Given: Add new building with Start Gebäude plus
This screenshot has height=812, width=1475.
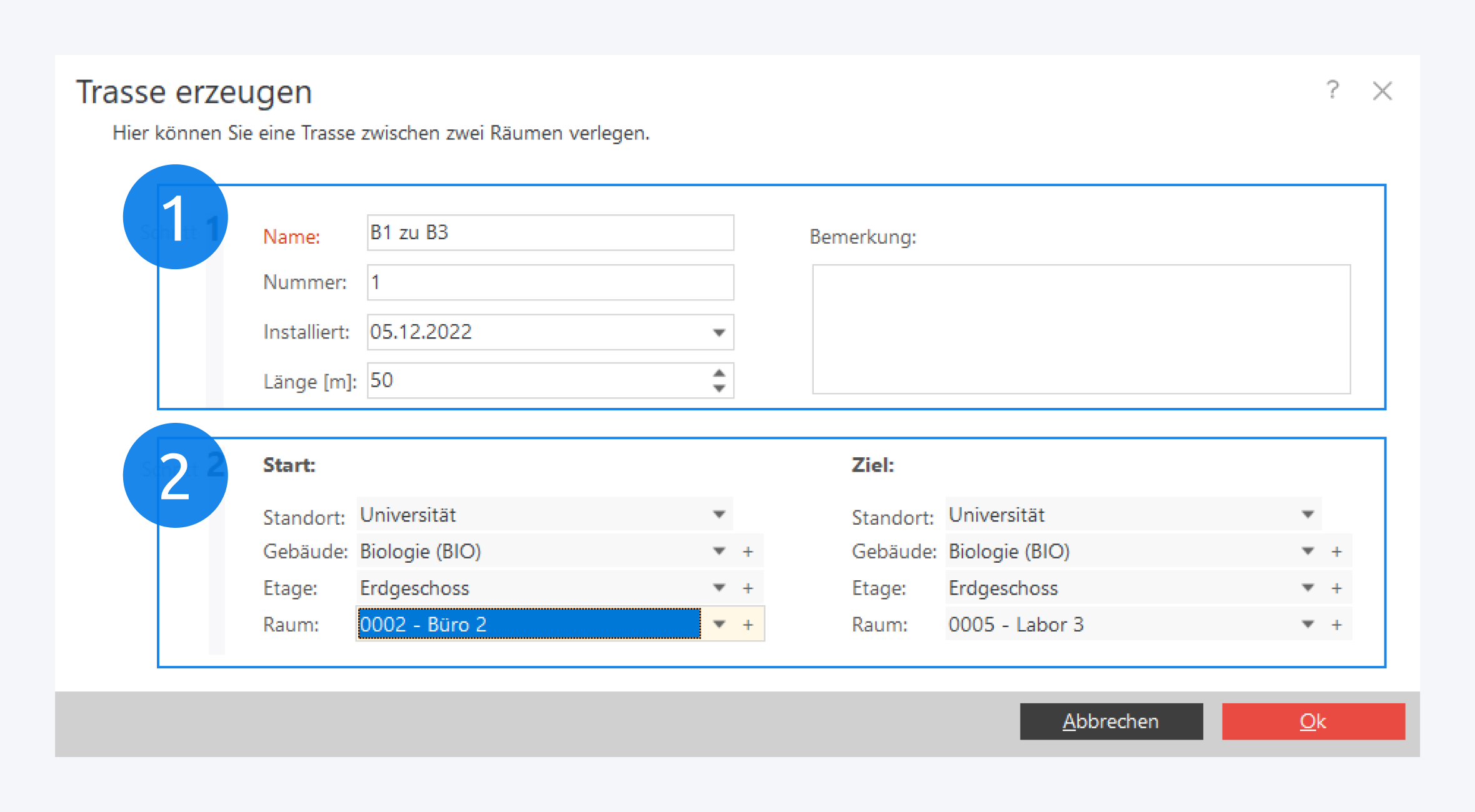Looking at the screenshot, I should click(748, 552).
